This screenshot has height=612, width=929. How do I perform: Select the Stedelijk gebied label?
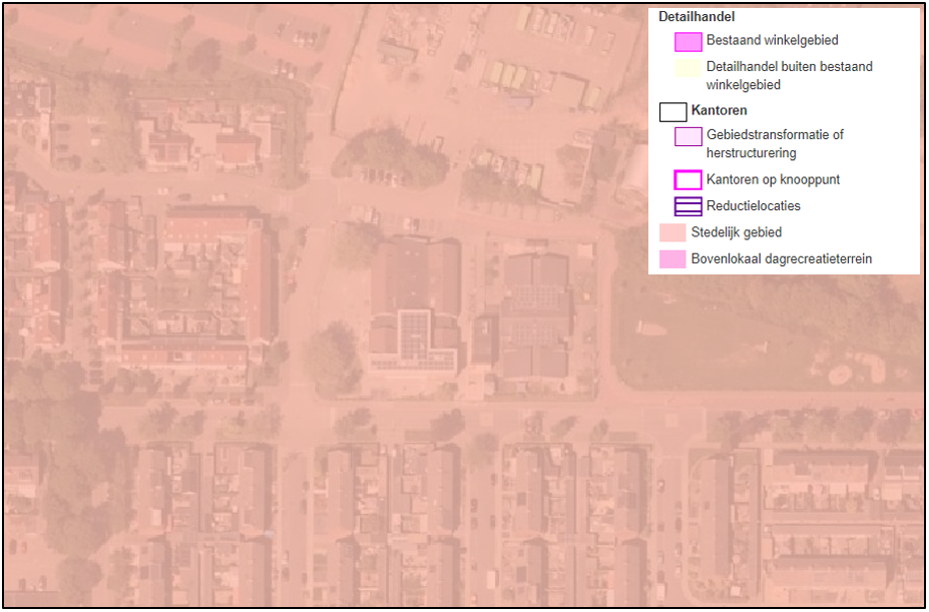(x=736, y=232)
